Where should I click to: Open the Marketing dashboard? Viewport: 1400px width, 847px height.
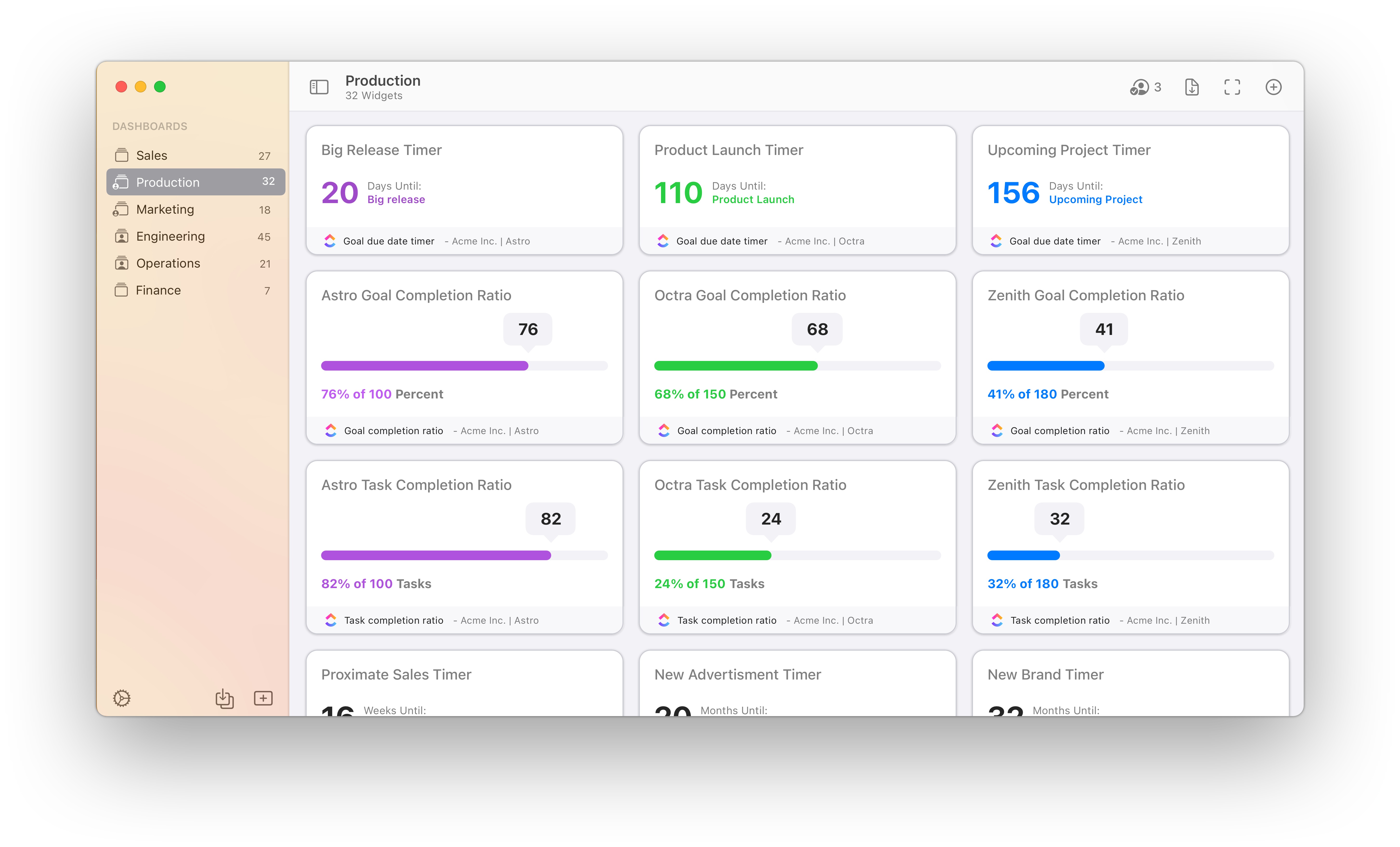(x=165, y=210)
